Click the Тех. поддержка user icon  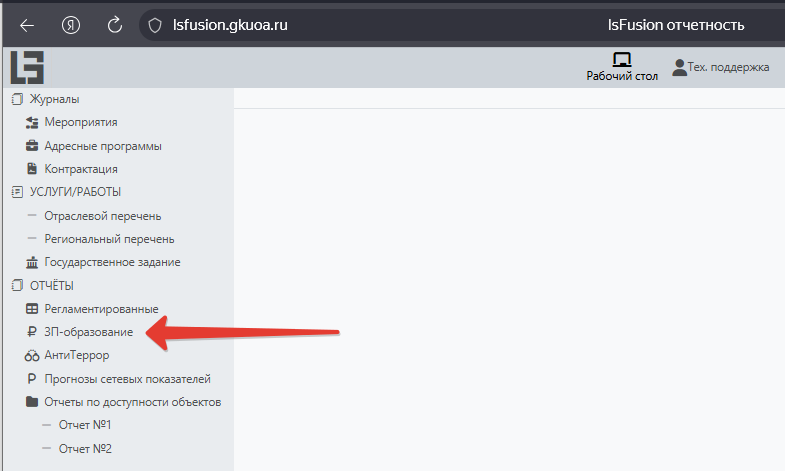(x=680, y=67)
